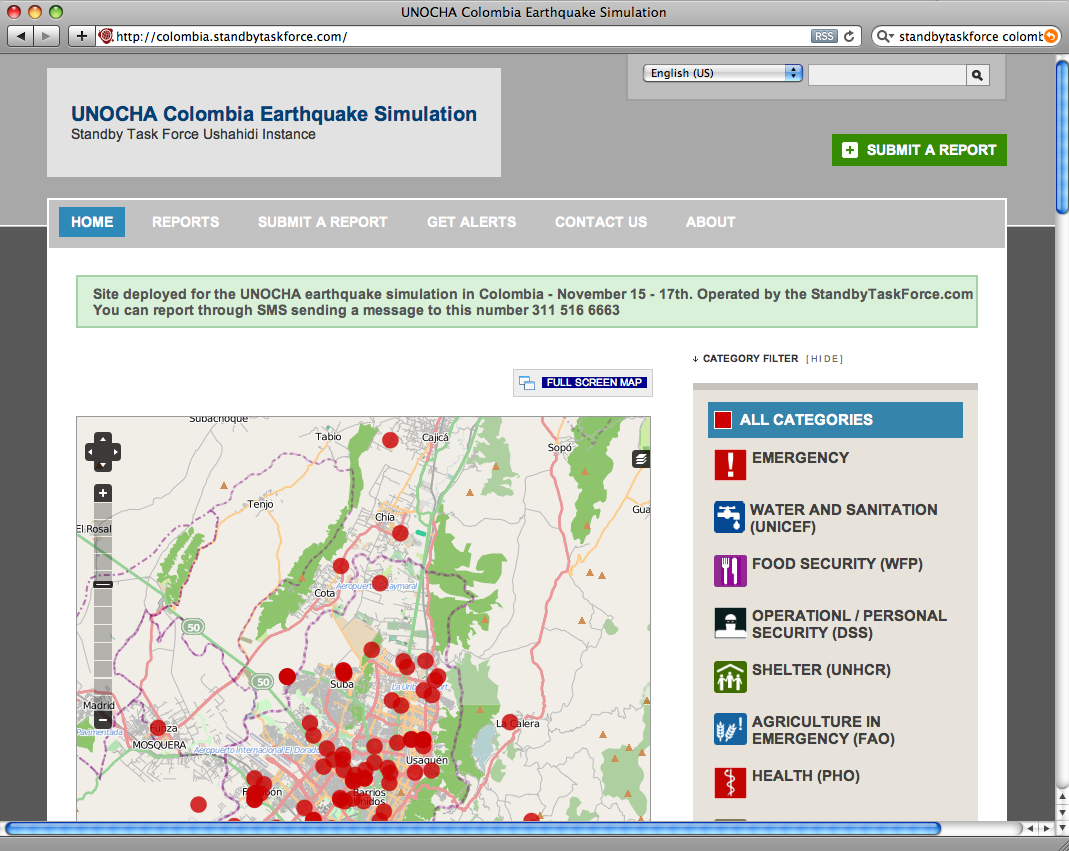Open SUBMIT A REPORT in the navigation bar
The height and width of the screenshot is (851, 1069).
tap(322, 222)
